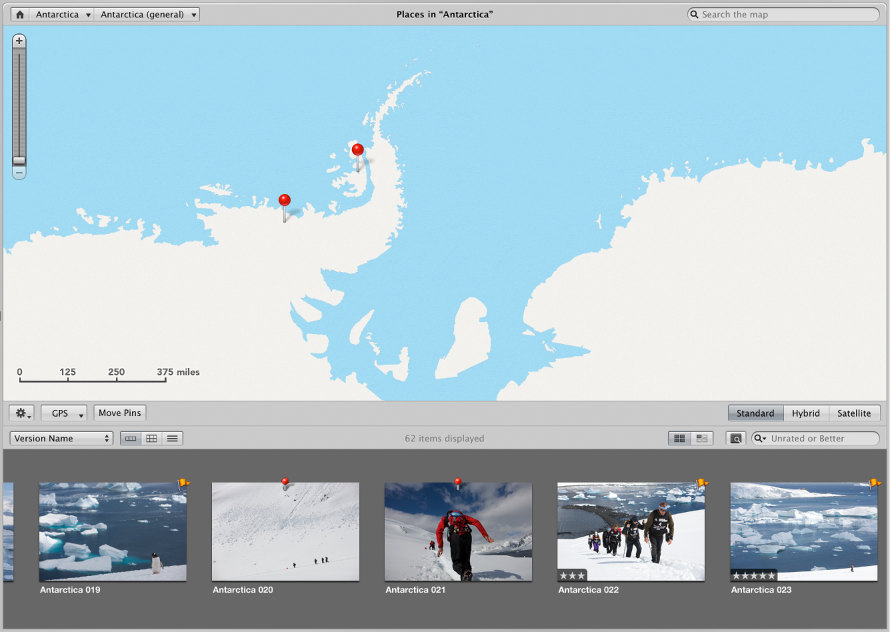Select the Antarctica 021 thumbnail
The image size is (890, 634).
[x=458, y=532]
